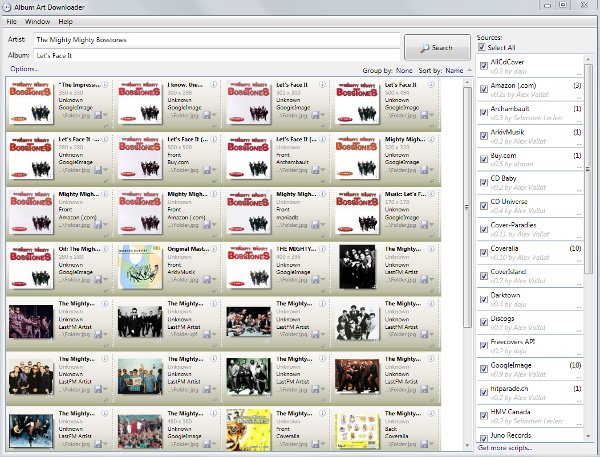Open the Help menu
This screenshot has height=457, width=600.
[x=65, y=21]
